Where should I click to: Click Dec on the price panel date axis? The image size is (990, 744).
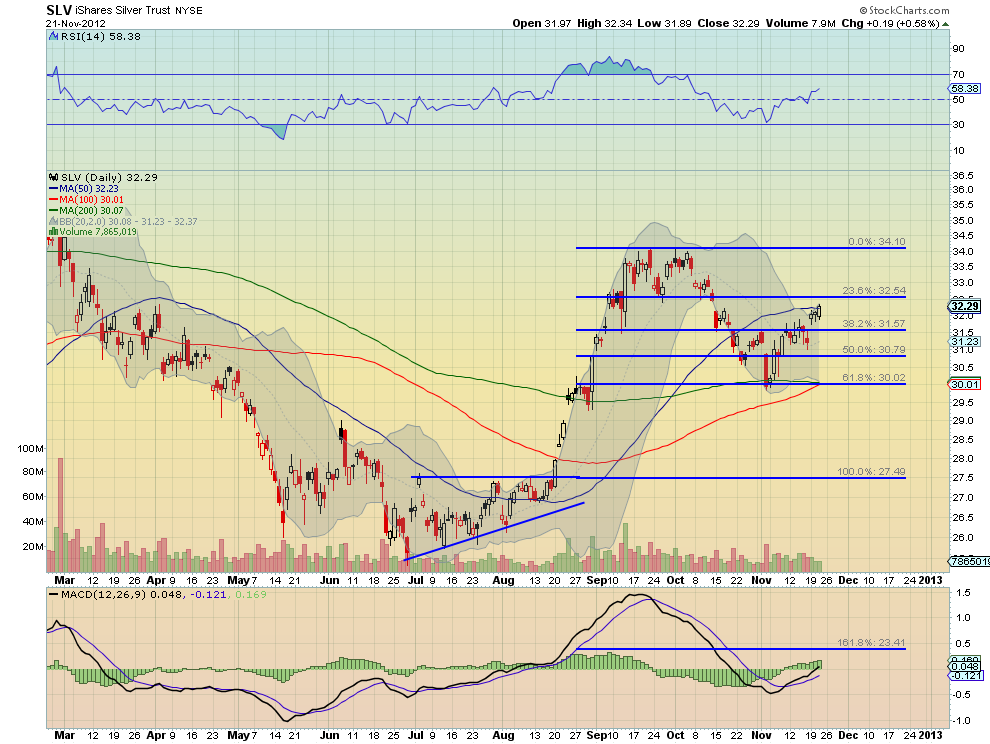pyautogui.click(x=848, y=580)
